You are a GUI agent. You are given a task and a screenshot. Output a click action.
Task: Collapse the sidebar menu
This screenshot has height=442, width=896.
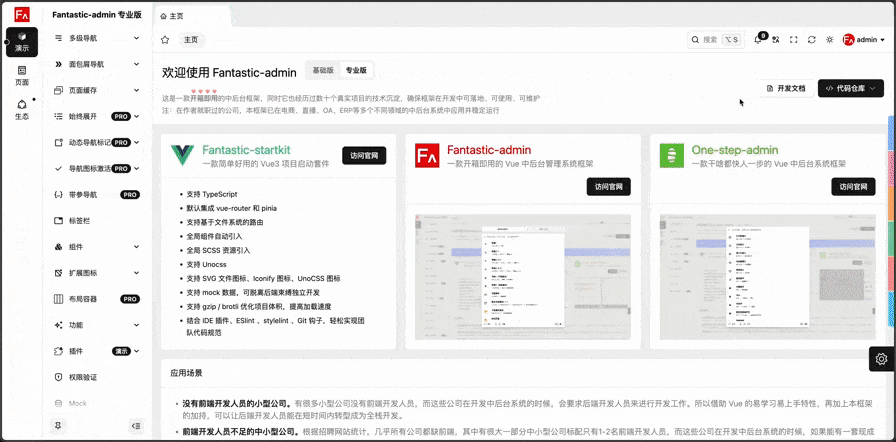point(136,426)
